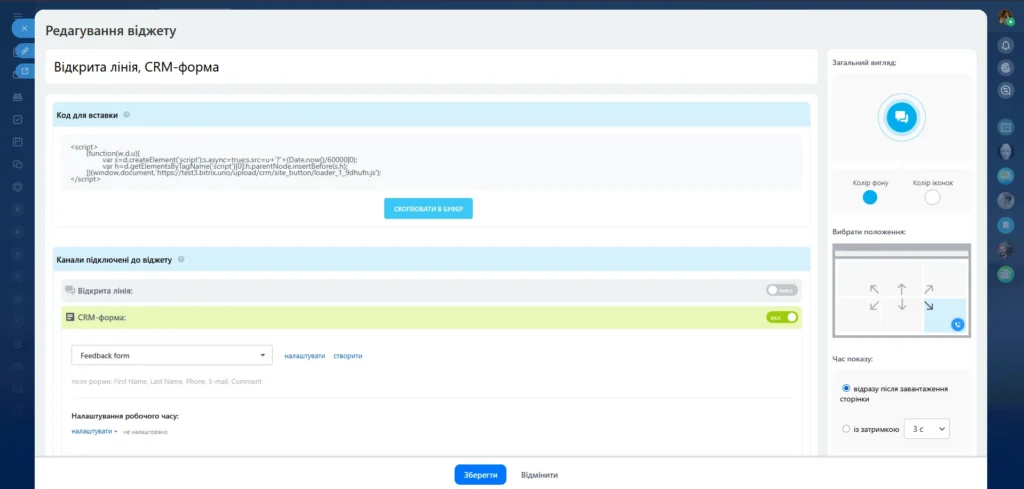Click 'Налаштування робочого часу:' label

(125, 416)
